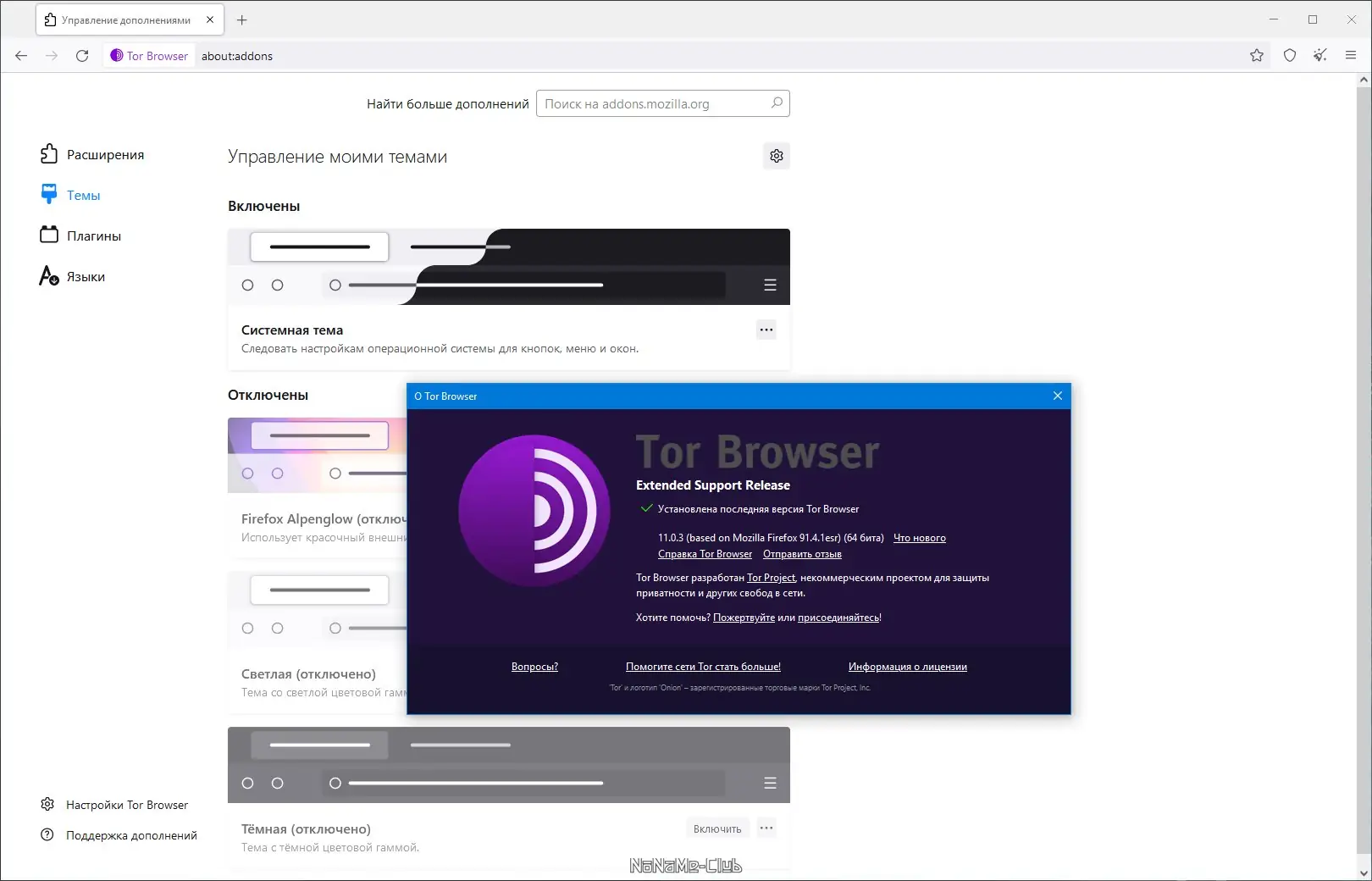Image resolution: width=1372 pixels, height=881 pixels.
Task: Open the Расширения category
Action: (x=92, y=154)
